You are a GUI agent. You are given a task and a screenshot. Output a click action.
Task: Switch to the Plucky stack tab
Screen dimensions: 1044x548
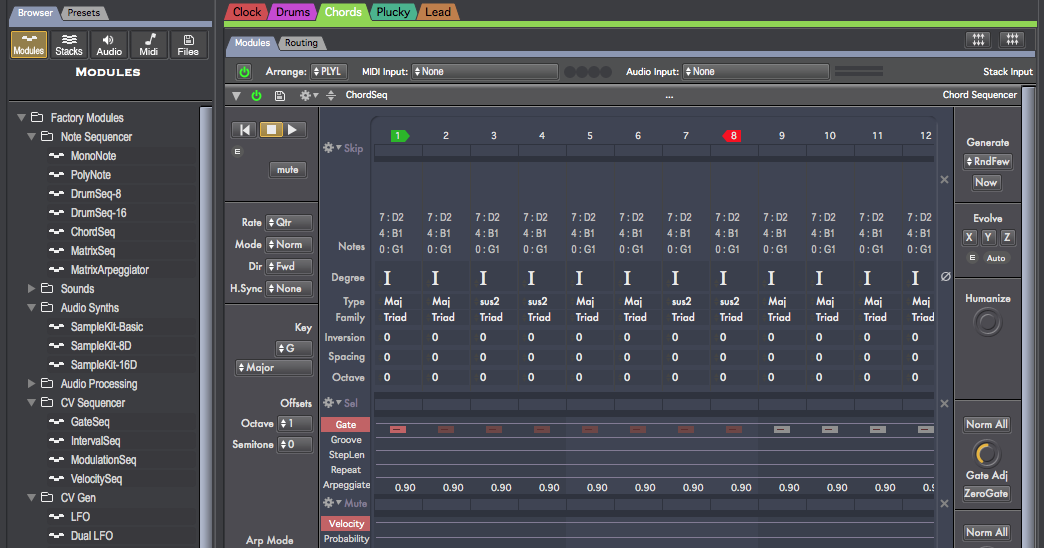click(x=393, y=12)
